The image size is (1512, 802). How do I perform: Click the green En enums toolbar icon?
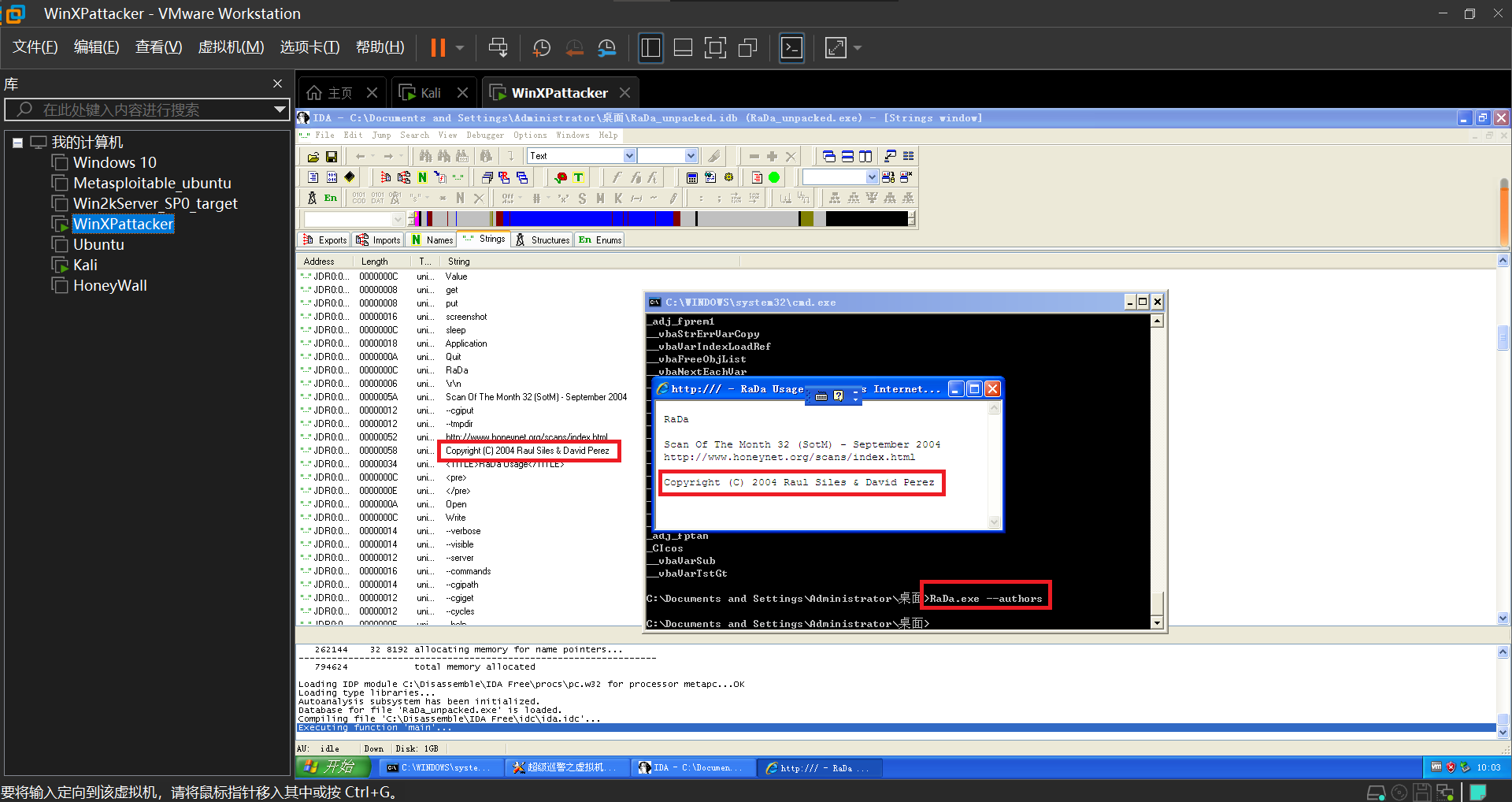[x=331, y=198]
